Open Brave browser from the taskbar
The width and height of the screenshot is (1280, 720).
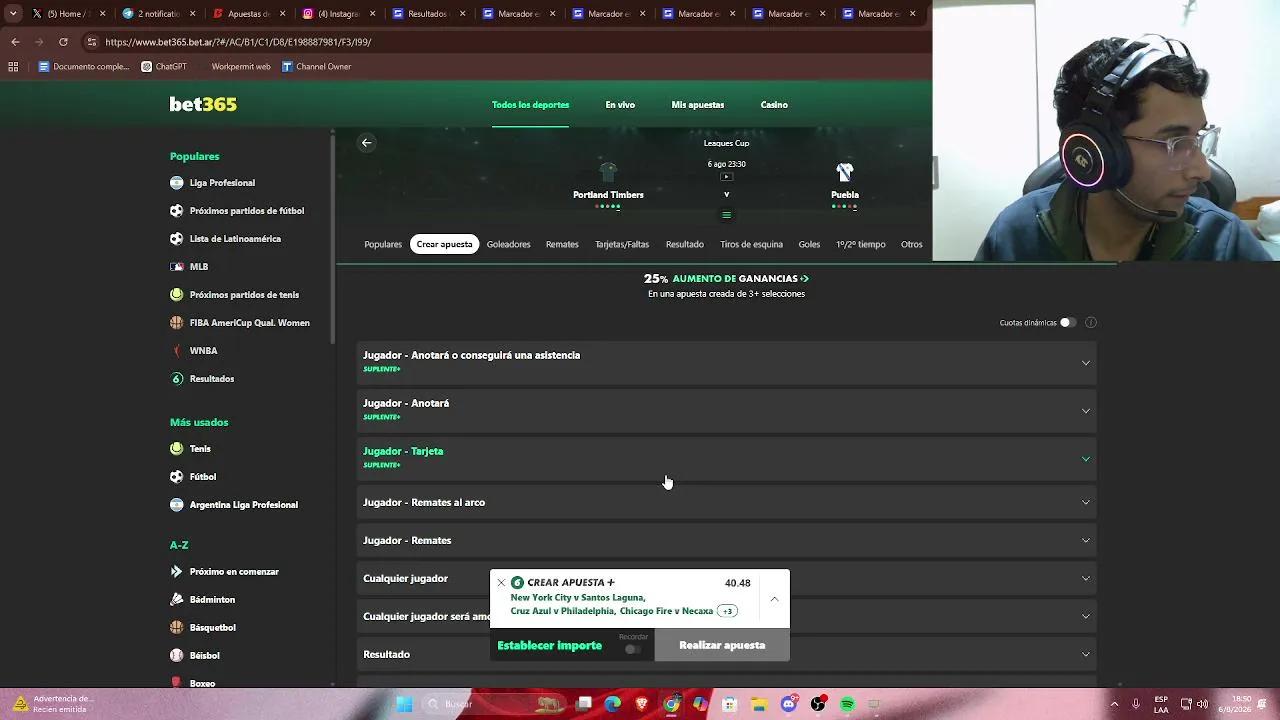pos(642,704)
